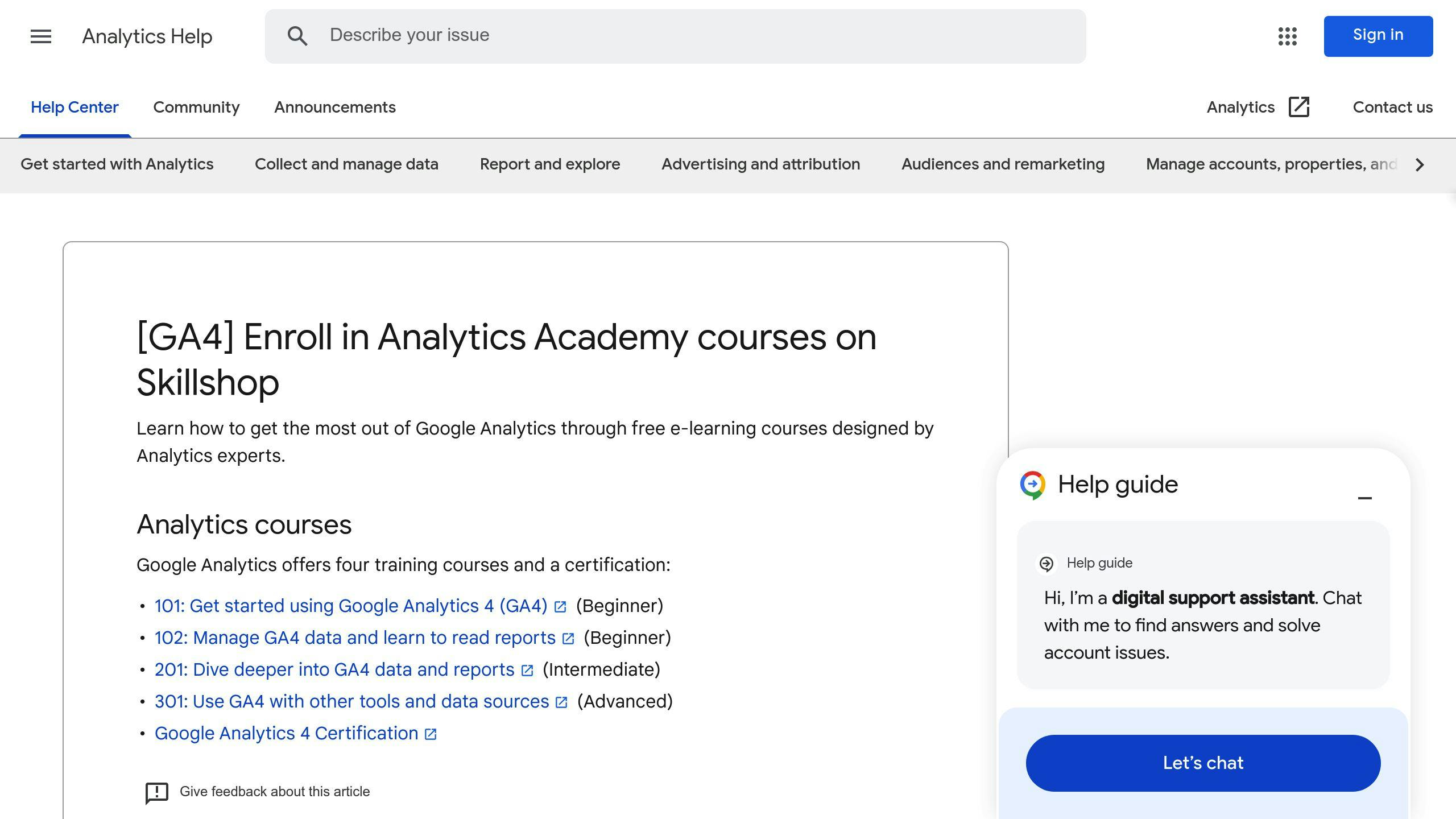Screen dimensions: 1456x819
Task: Click external icon beside the 201 course
Action: (x=527, y=671)
